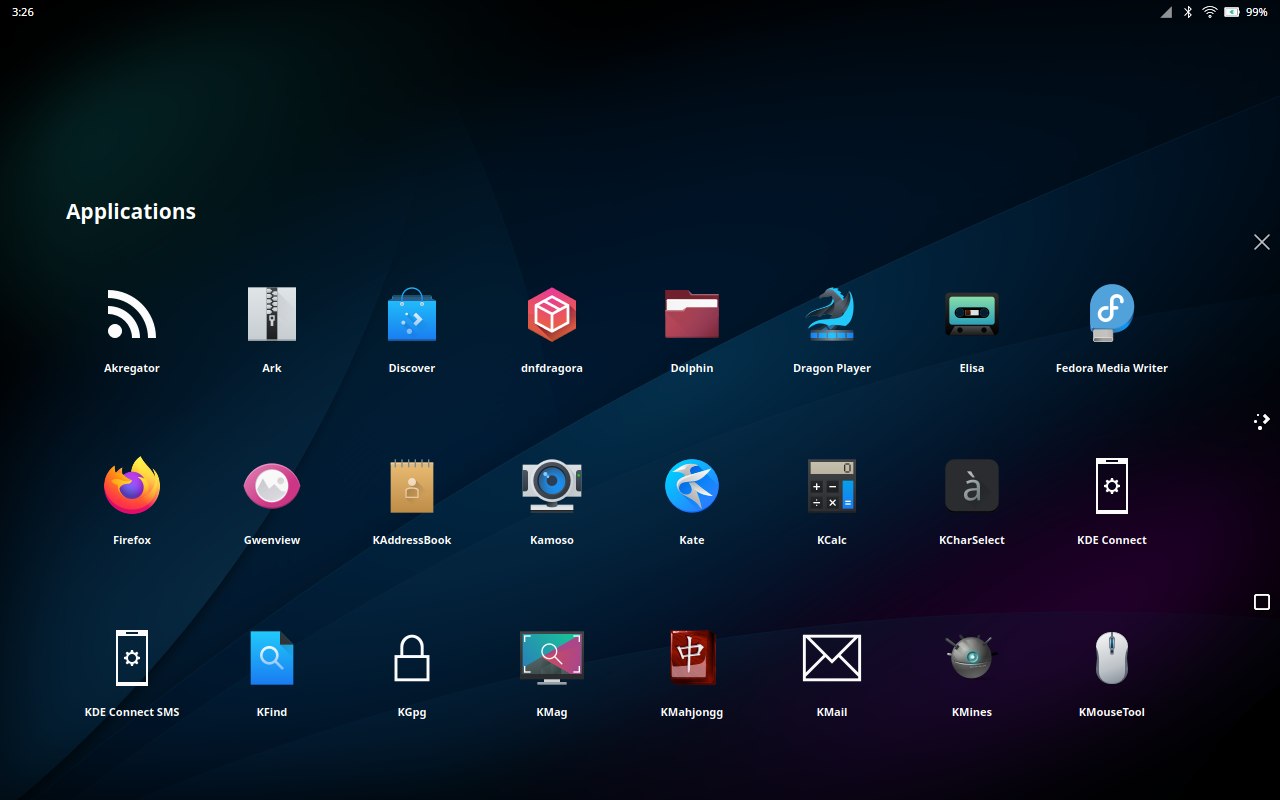This screenshot has width=1280, height=800.
Task: Open the Kate text editor
Action: 692,486
